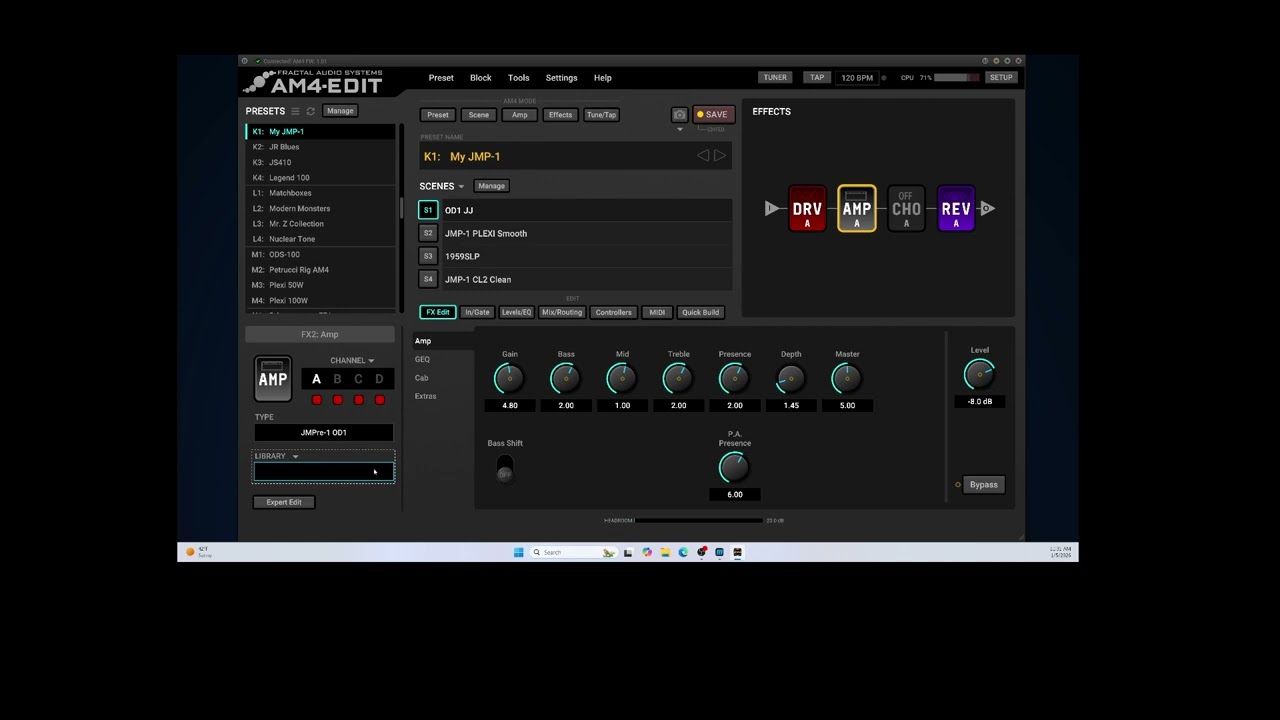Click the Gain knob

(509, 378)
